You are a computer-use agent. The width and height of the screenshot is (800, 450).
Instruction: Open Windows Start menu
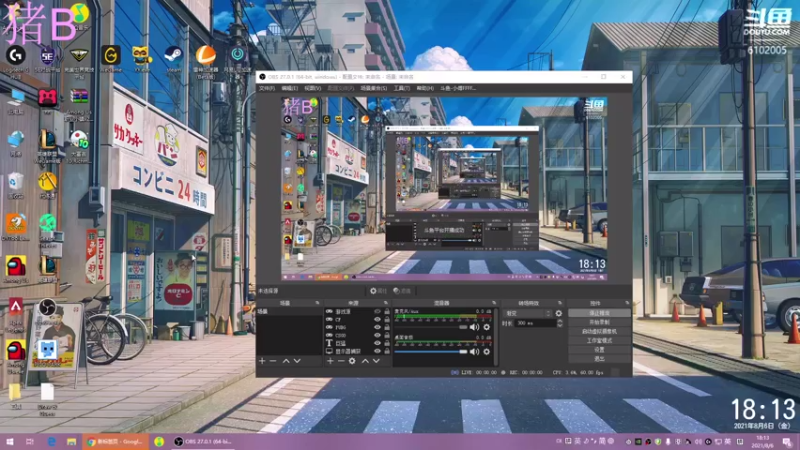pos(9,441)
